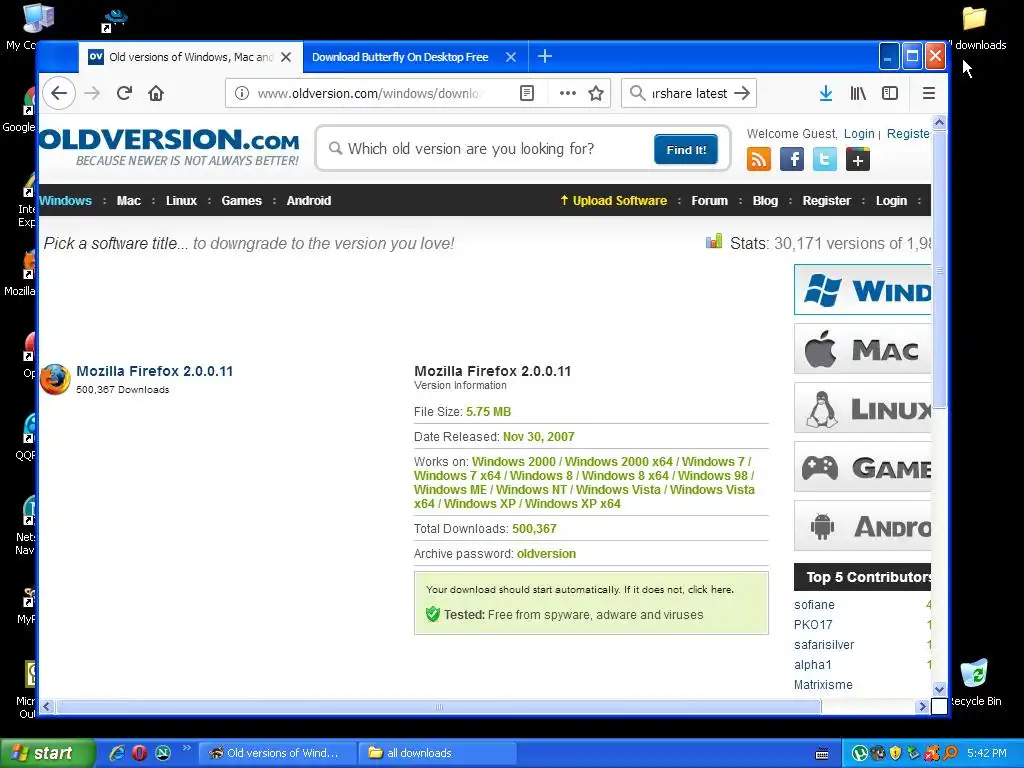Click Upload Software in nav bar

point(614,200)
